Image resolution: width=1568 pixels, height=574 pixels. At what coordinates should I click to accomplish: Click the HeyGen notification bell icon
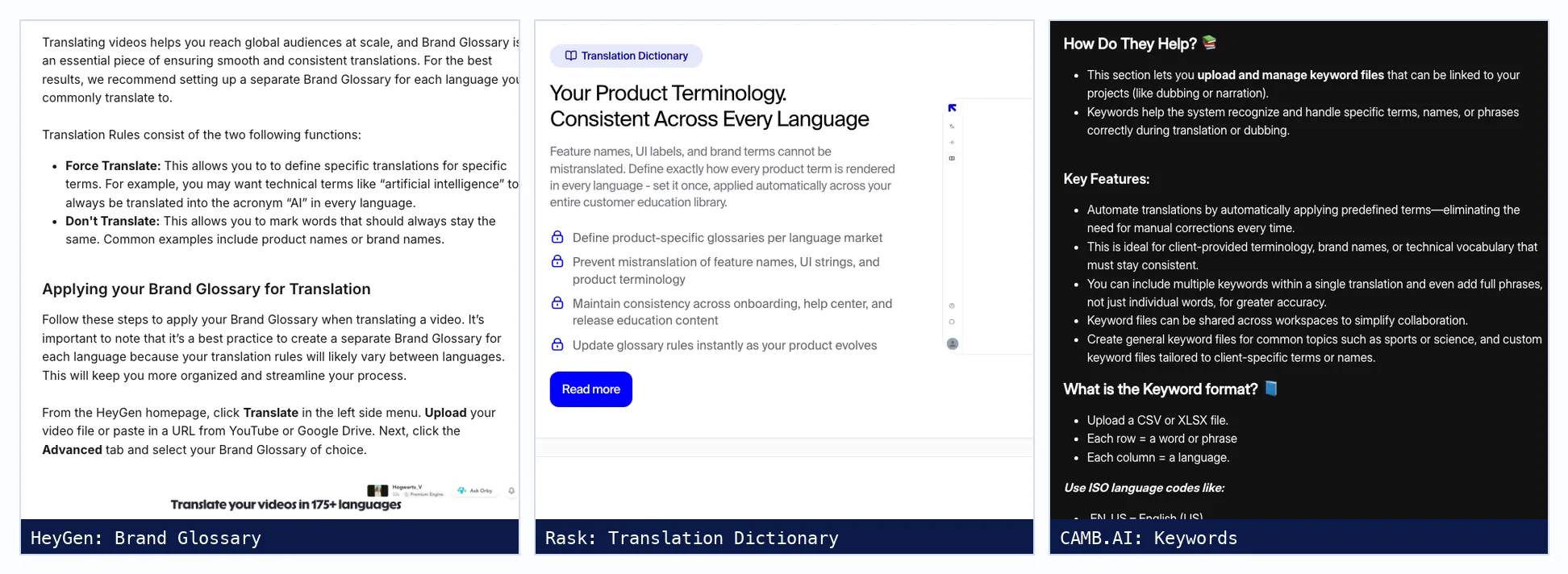click(x=511, y=490)
